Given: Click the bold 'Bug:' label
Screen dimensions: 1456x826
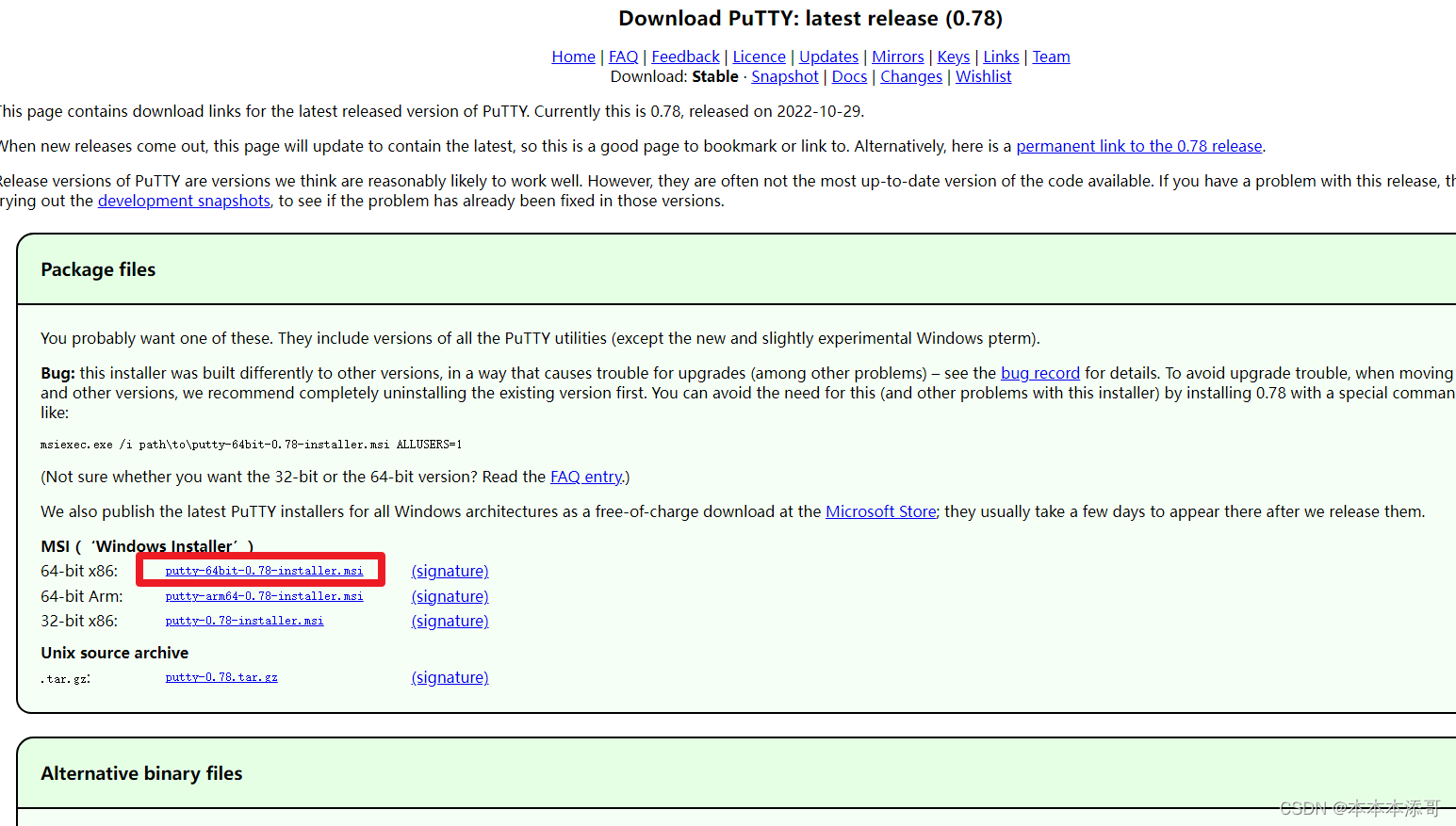Looking at the screenshot, I should pos(57,373).
